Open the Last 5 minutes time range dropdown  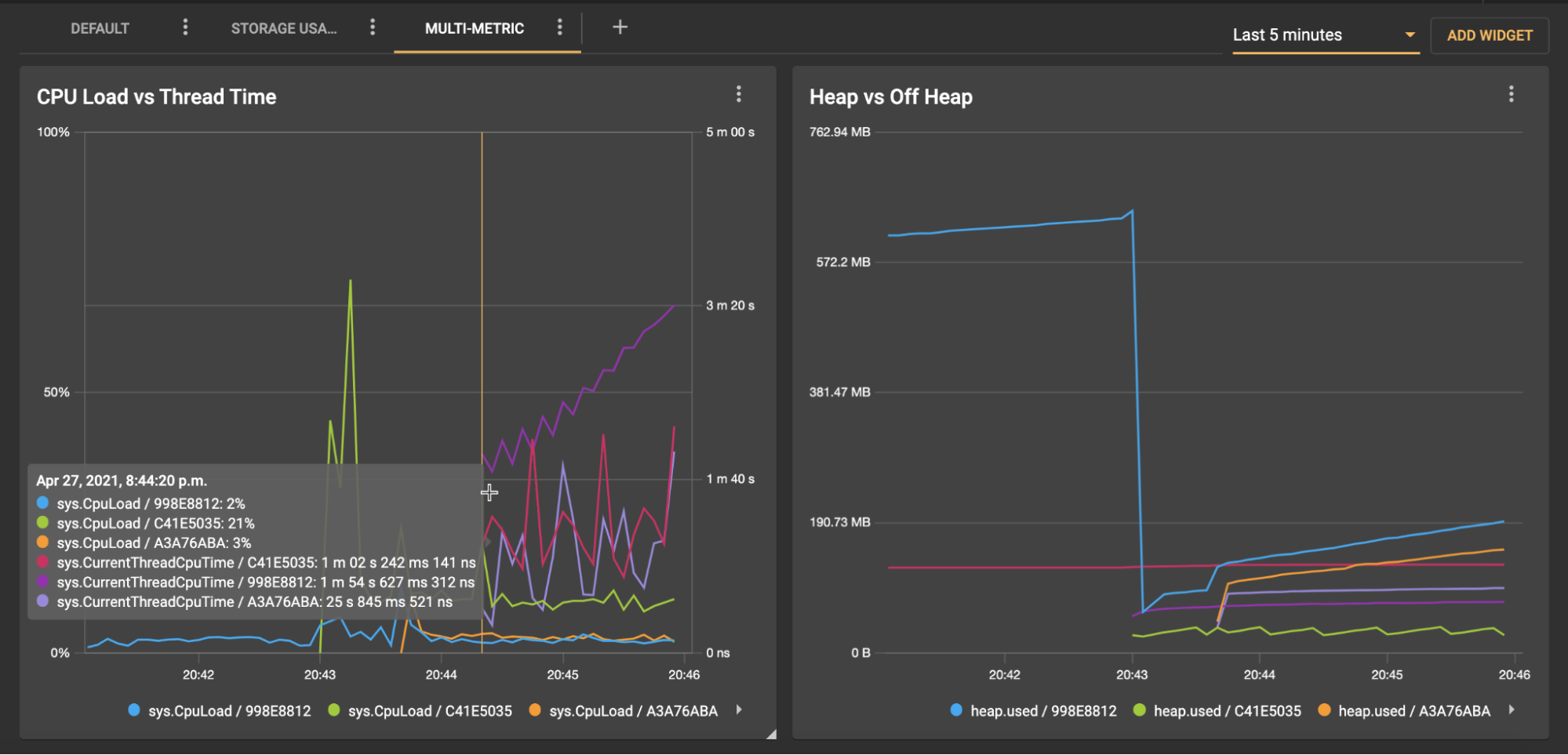click(x=1326, y=35)
